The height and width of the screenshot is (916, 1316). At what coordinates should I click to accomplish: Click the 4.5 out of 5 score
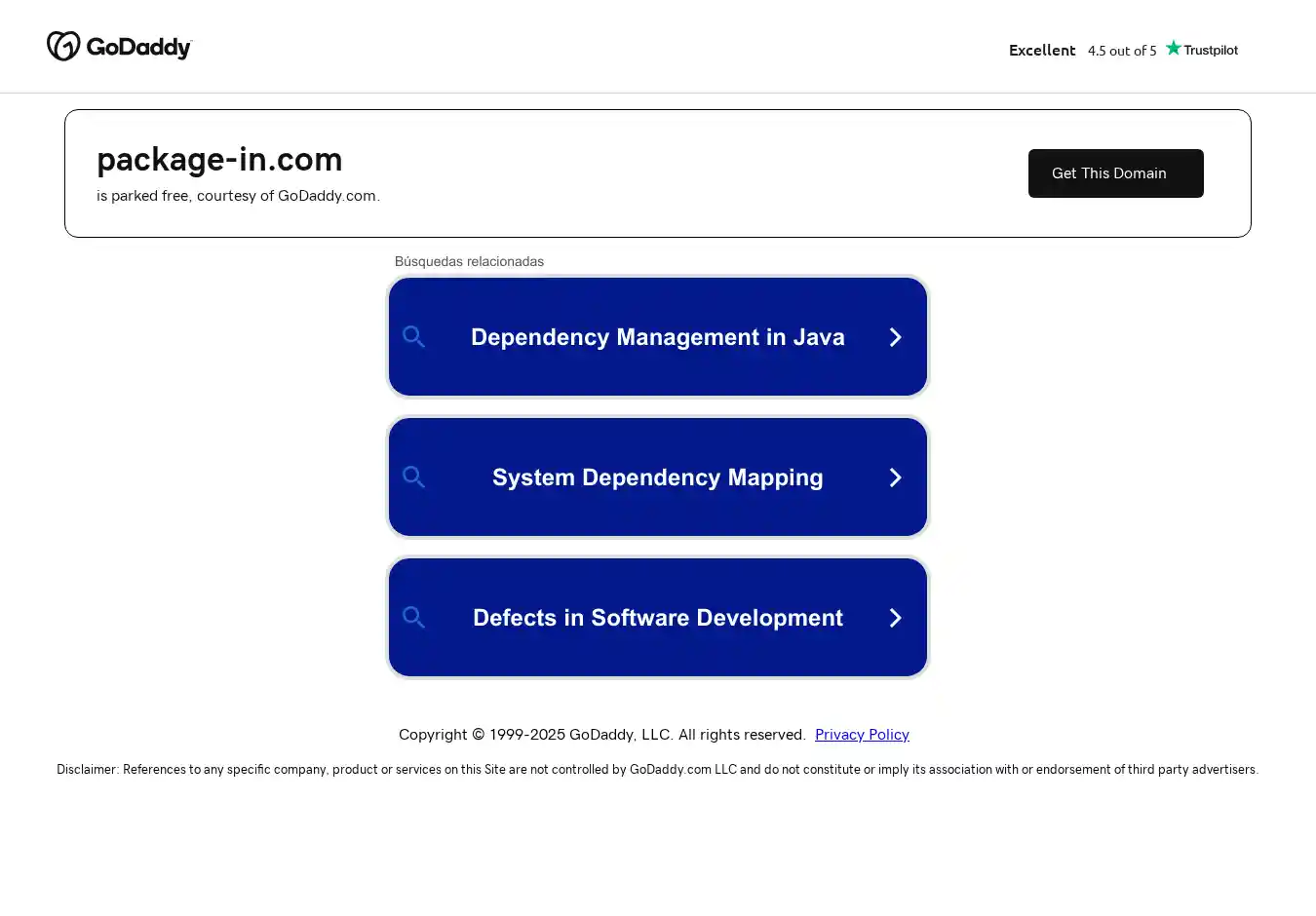(1122, 51)
